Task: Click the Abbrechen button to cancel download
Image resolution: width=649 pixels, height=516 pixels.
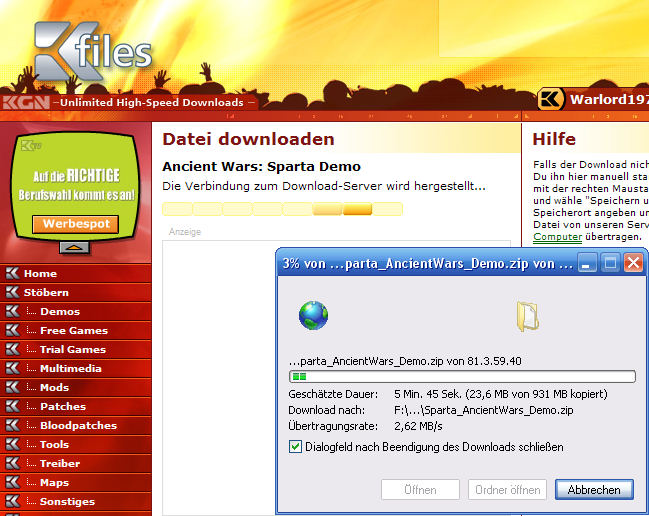Action: pyautogui.click(x=594, y=490)
